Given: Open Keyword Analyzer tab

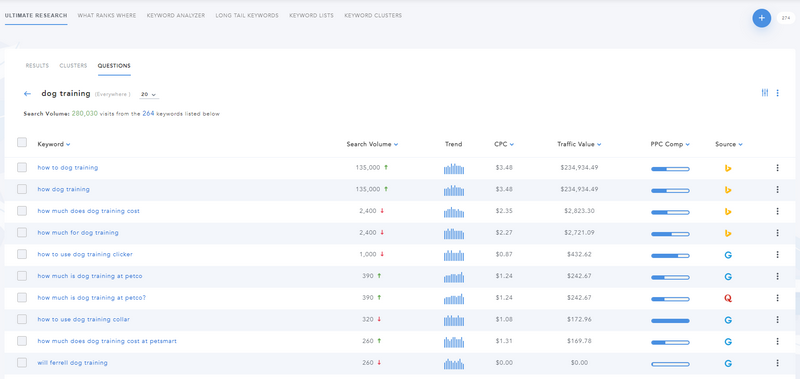Looking at the screenshot, I should (x=176, y=16).
